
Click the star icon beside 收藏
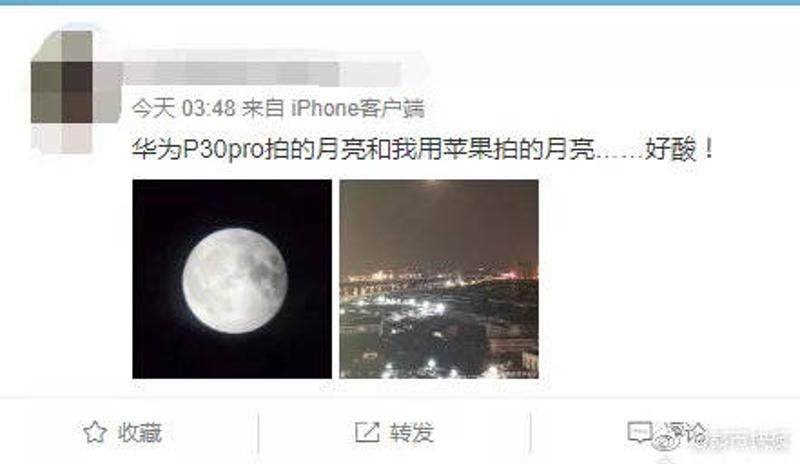95,433
